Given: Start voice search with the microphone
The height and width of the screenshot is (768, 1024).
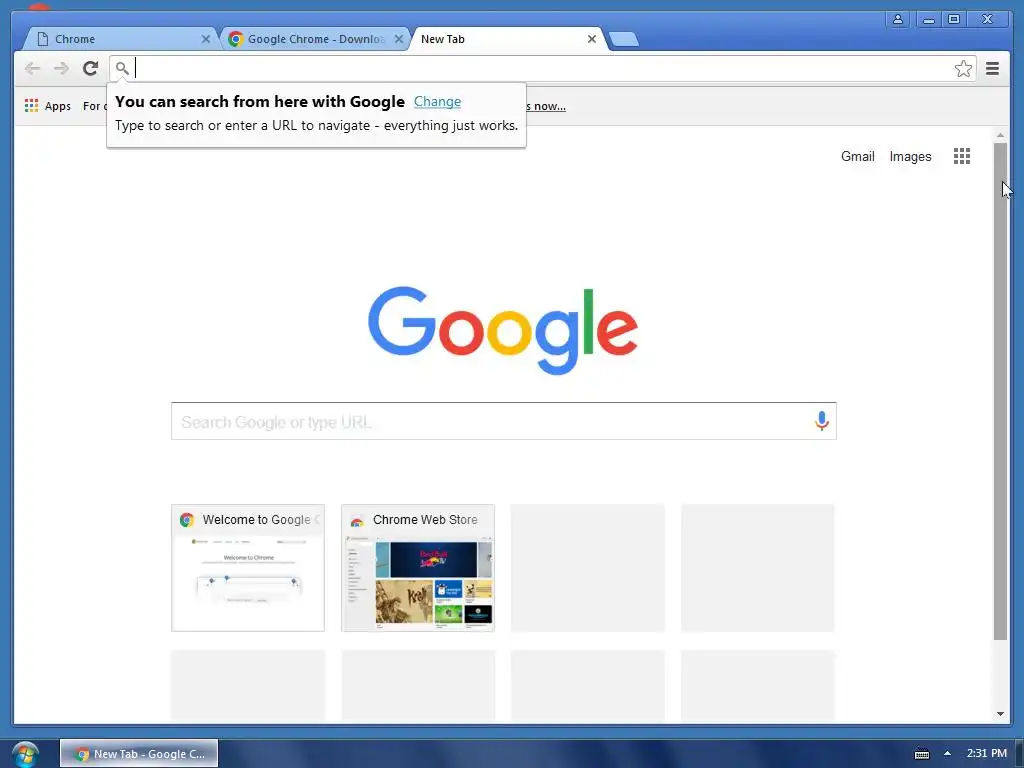Looking at the screenshot, I should click(822, 421).
